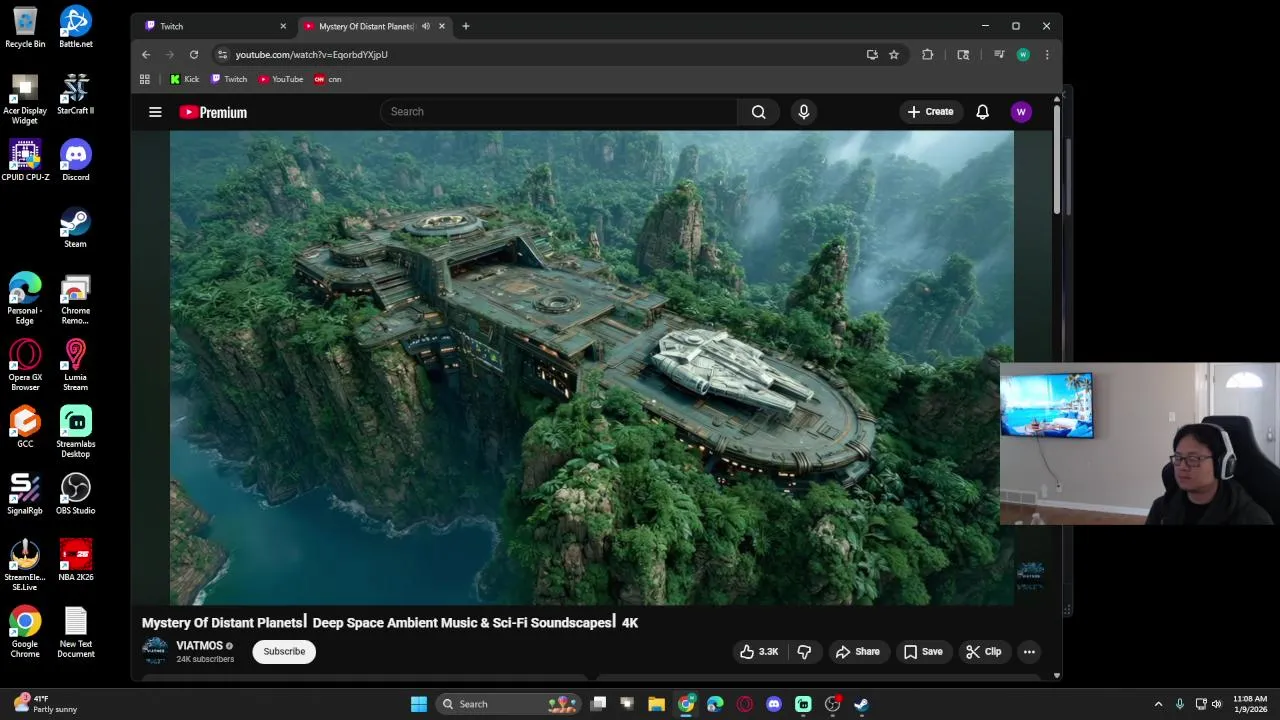Open Kick bookmark
This screenshot has height=720, width=1280.
pyautogui.click(x=184, y=79)
